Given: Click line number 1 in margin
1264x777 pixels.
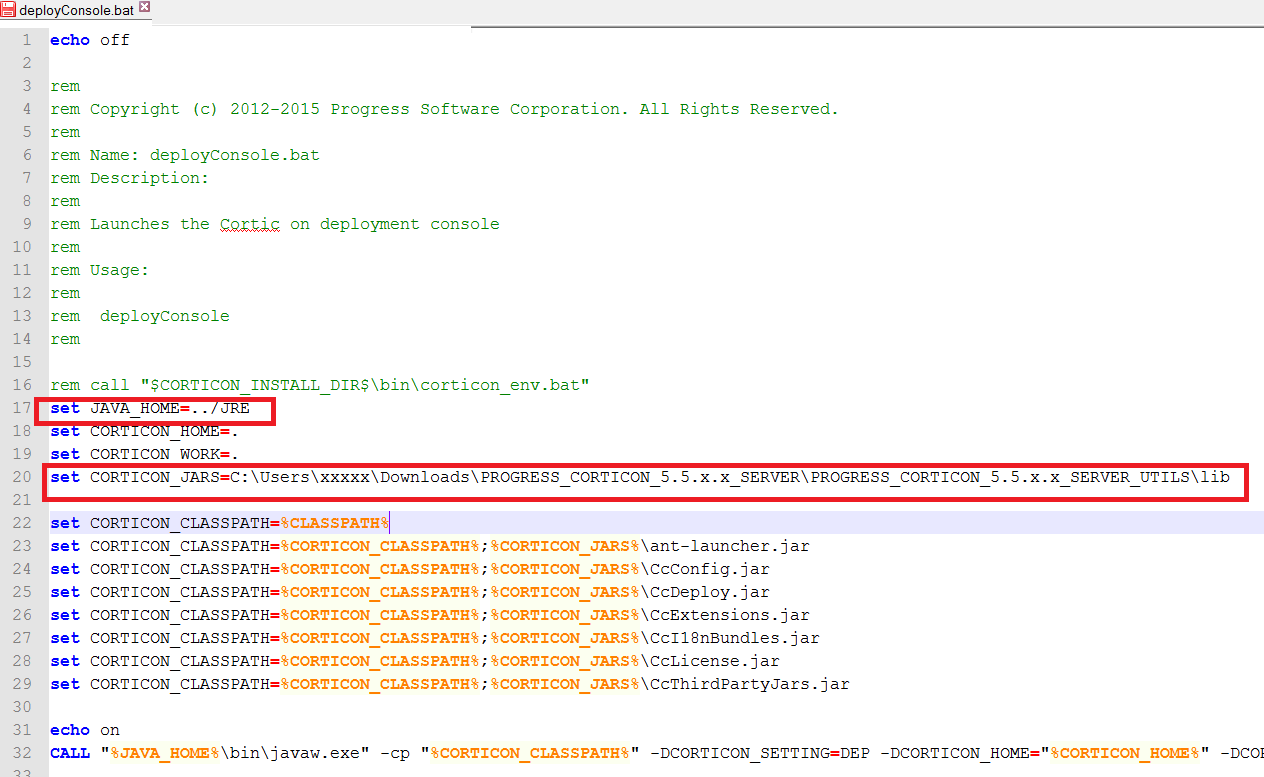Looking at the screenshot, I should tap(27, 40).
